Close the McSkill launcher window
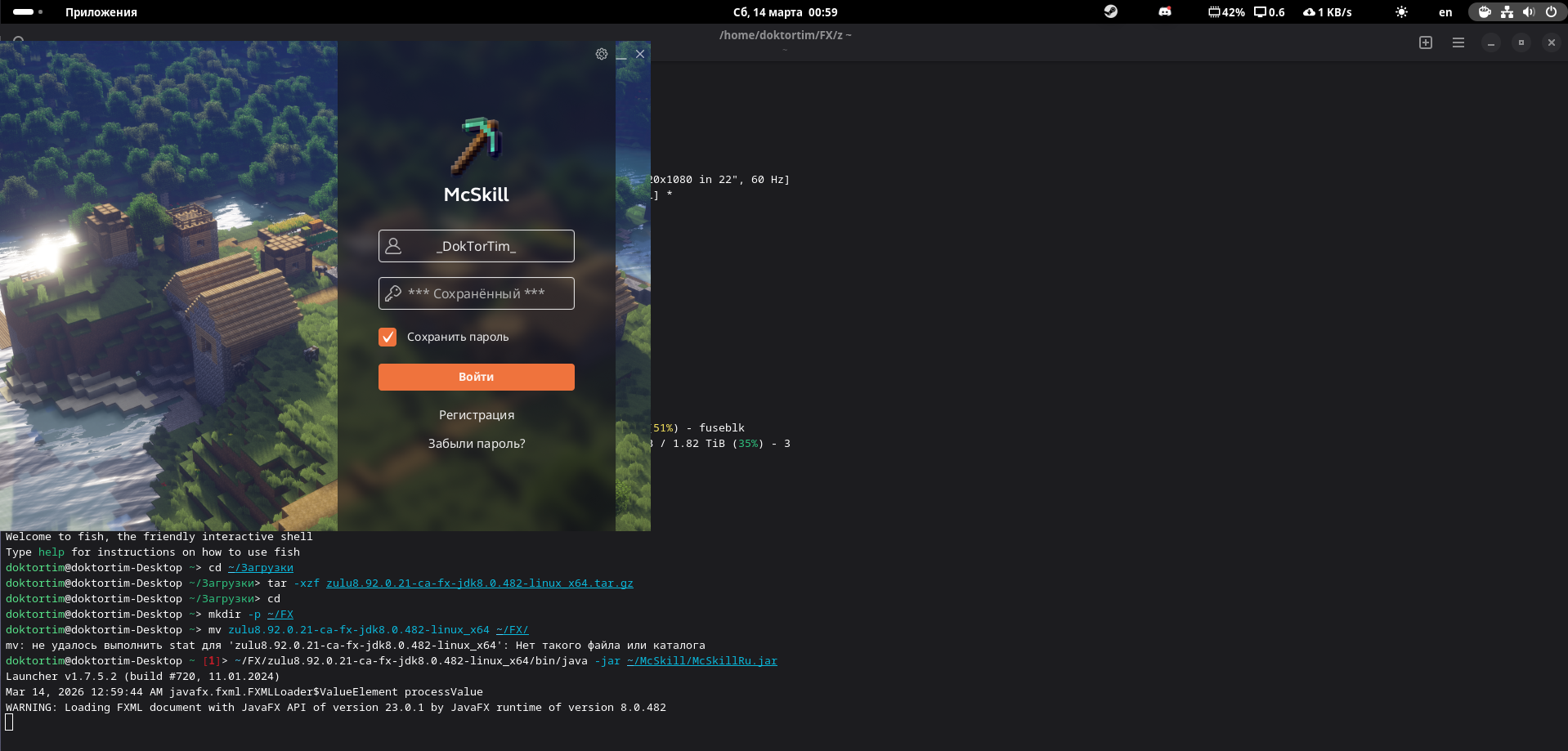The height and width of the screenshot is (751, 1568). [640, 54]
